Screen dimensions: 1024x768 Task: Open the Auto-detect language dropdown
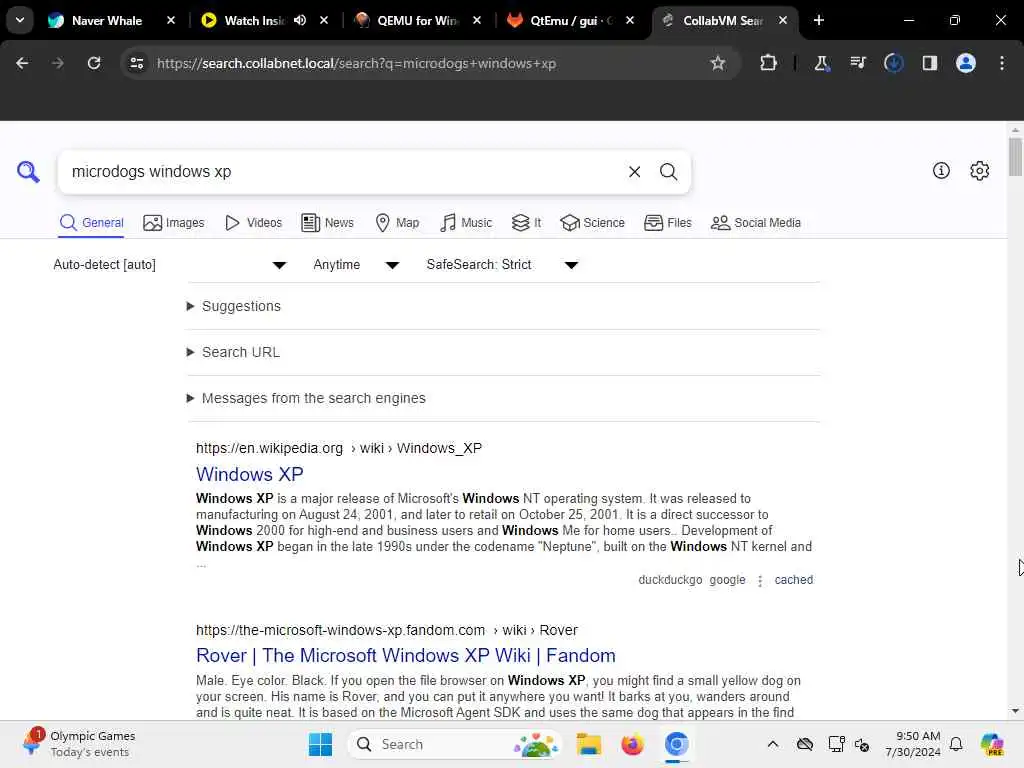pyautogui.click(x=170, y=264)
